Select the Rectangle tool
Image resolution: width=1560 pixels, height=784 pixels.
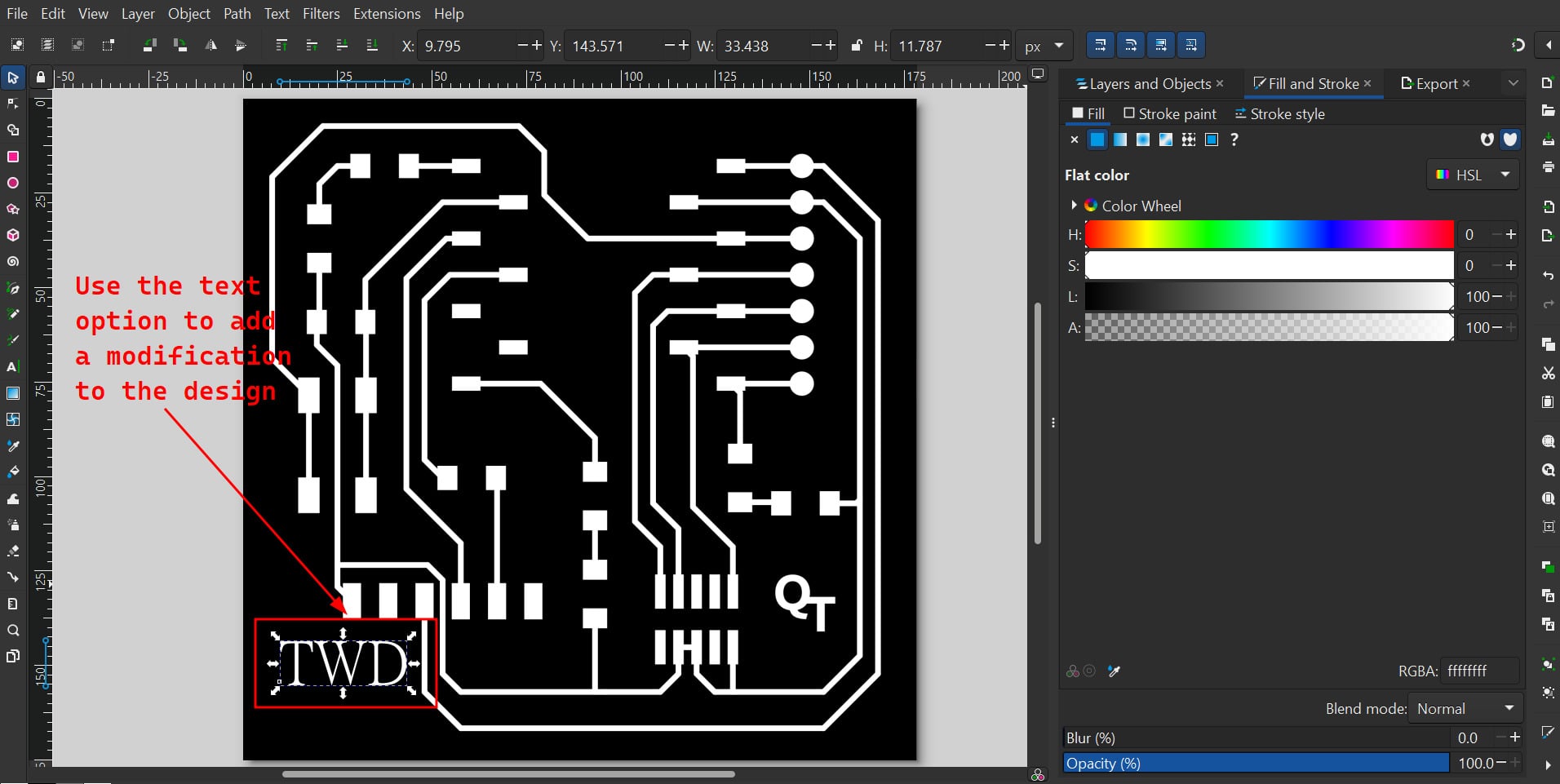pos(13,157)
